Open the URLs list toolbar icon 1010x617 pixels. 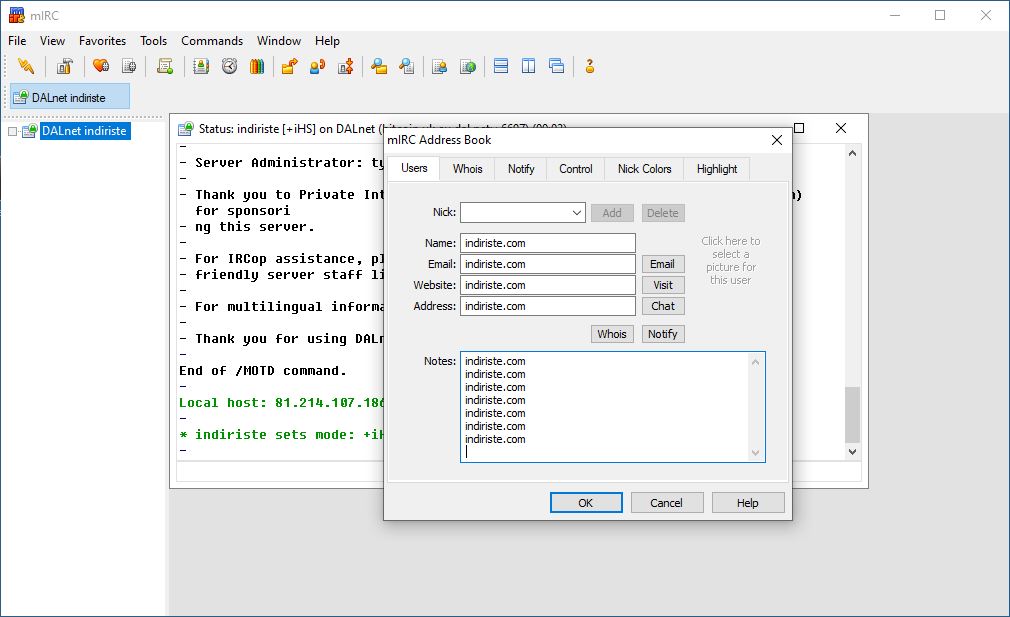pyautogui.click(x=468, y=66)
